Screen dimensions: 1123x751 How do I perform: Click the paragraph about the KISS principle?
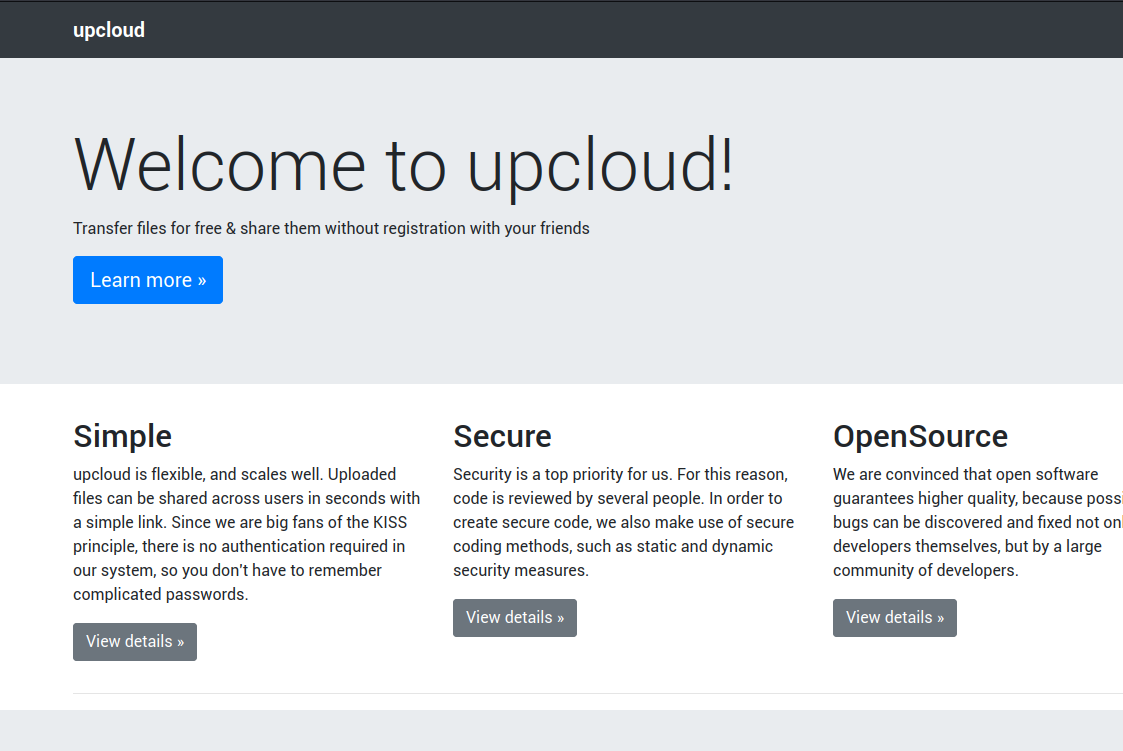(247, 534)
